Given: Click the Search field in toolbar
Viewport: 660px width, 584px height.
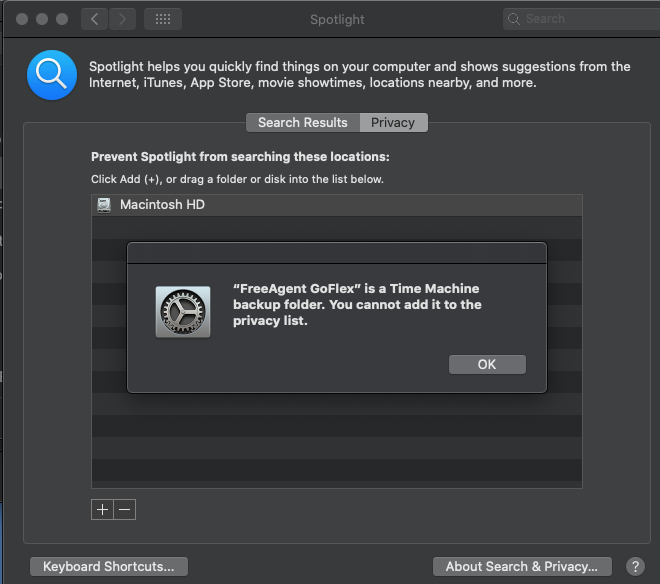Looking at the screenshot, I should [581, 19].
